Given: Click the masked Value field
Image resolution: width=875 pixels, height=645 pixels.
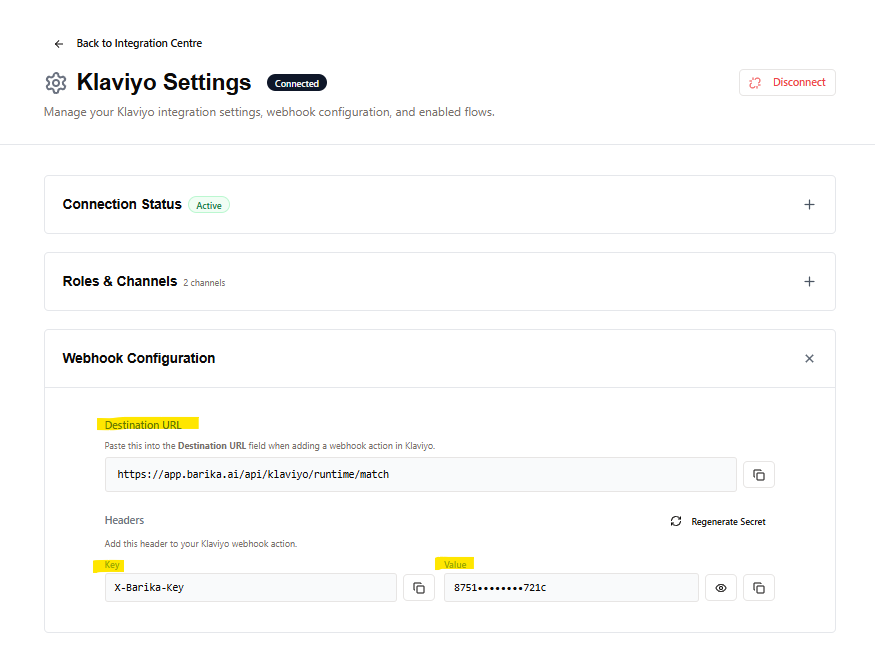Looking at the screenshot, I should 570,588.
